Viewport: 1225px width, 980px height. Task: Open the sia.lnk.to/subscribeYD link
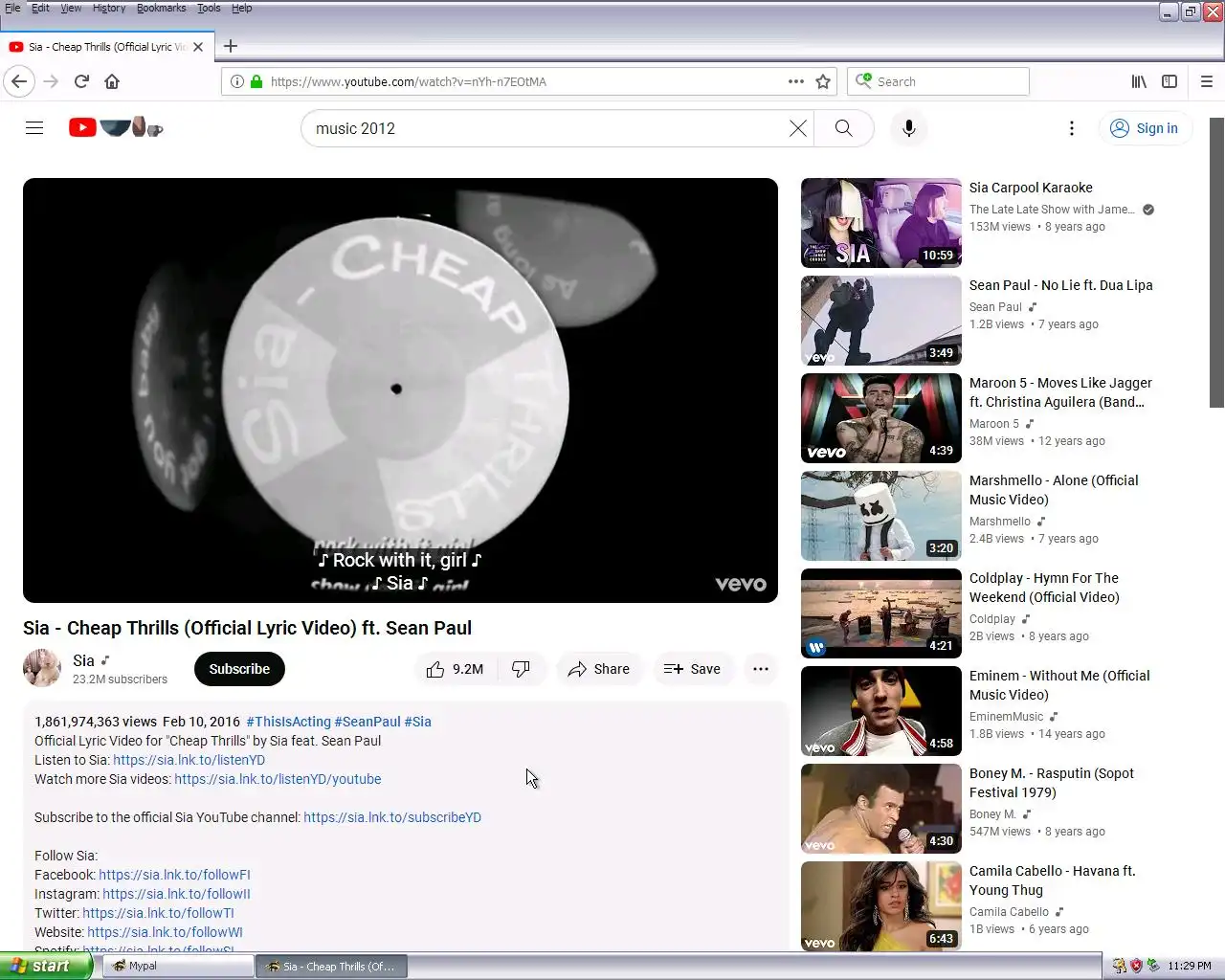click(x=392, y=817)
